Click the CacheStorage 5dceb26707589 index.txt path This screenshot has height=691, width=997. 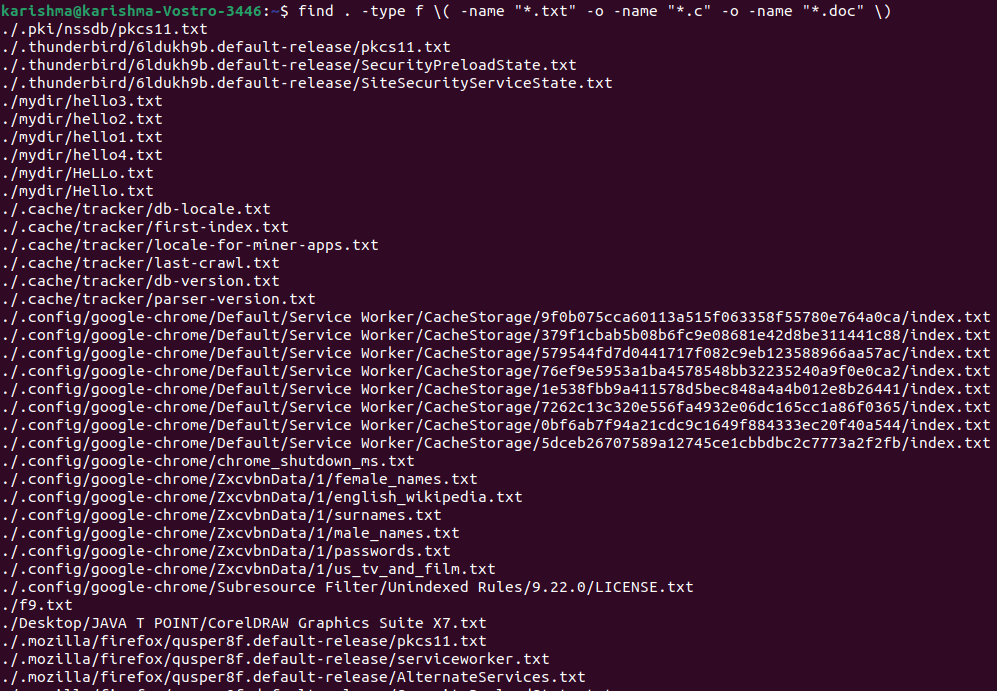(x=496, y=443)
